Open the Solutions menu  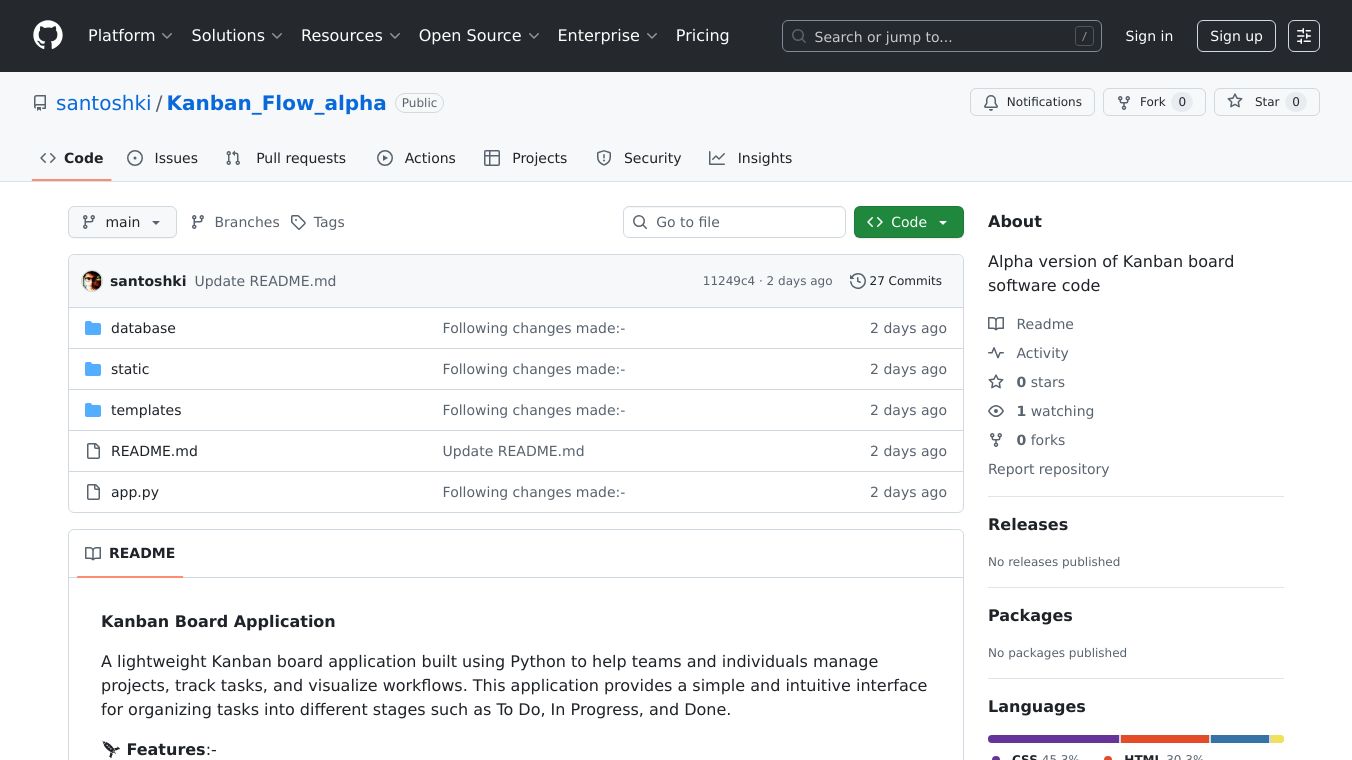[237, 36]
